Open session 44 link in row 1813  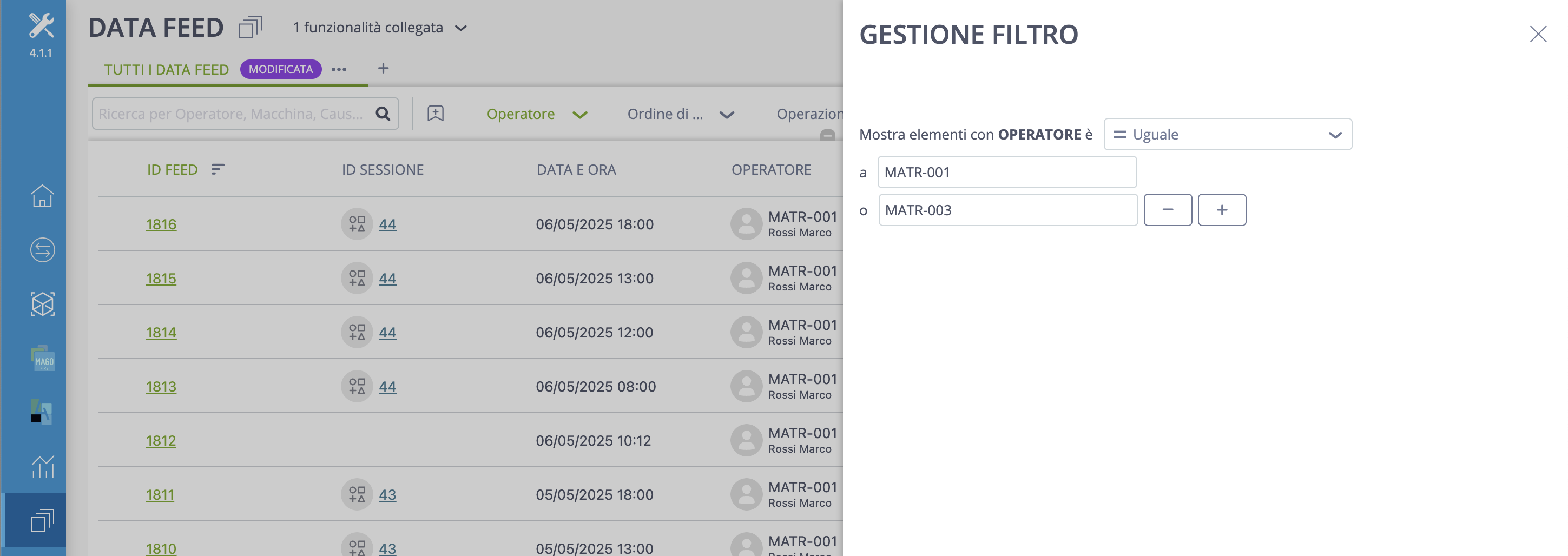(x=387, y=387)
